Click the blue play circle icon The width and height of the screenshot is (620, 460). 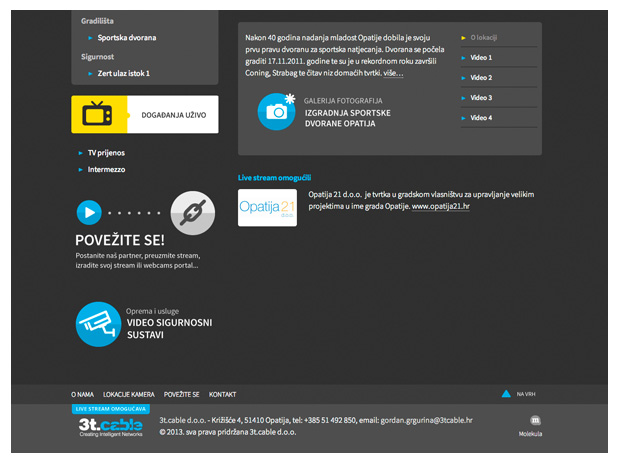90,212
